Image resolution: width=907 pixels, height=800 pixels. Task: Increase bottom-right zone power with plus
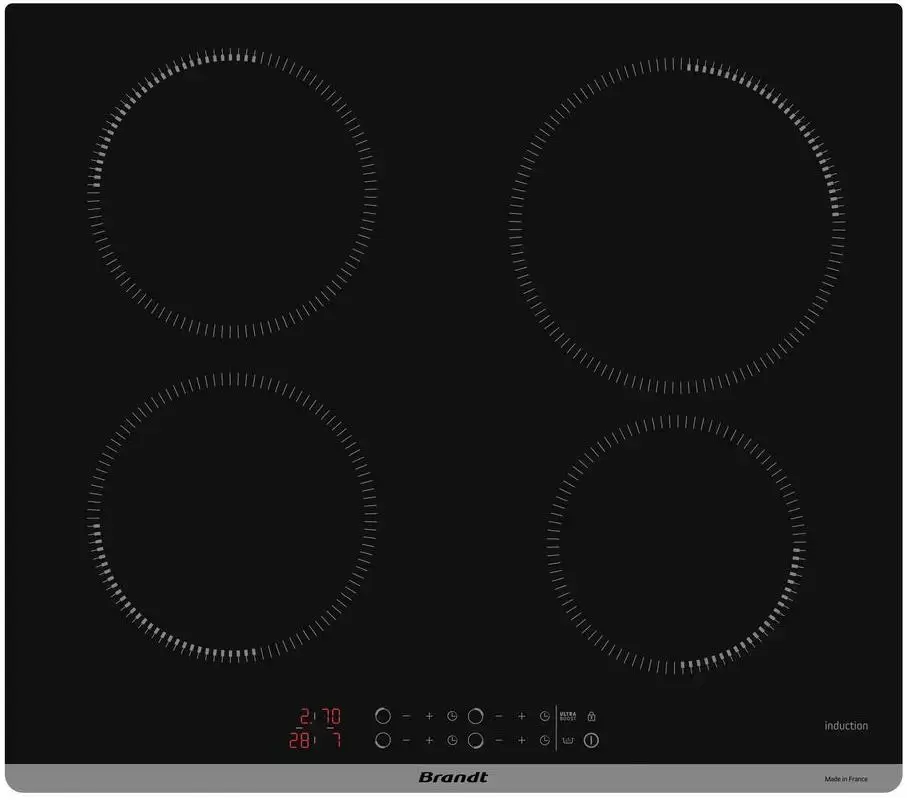click(521, 741)
